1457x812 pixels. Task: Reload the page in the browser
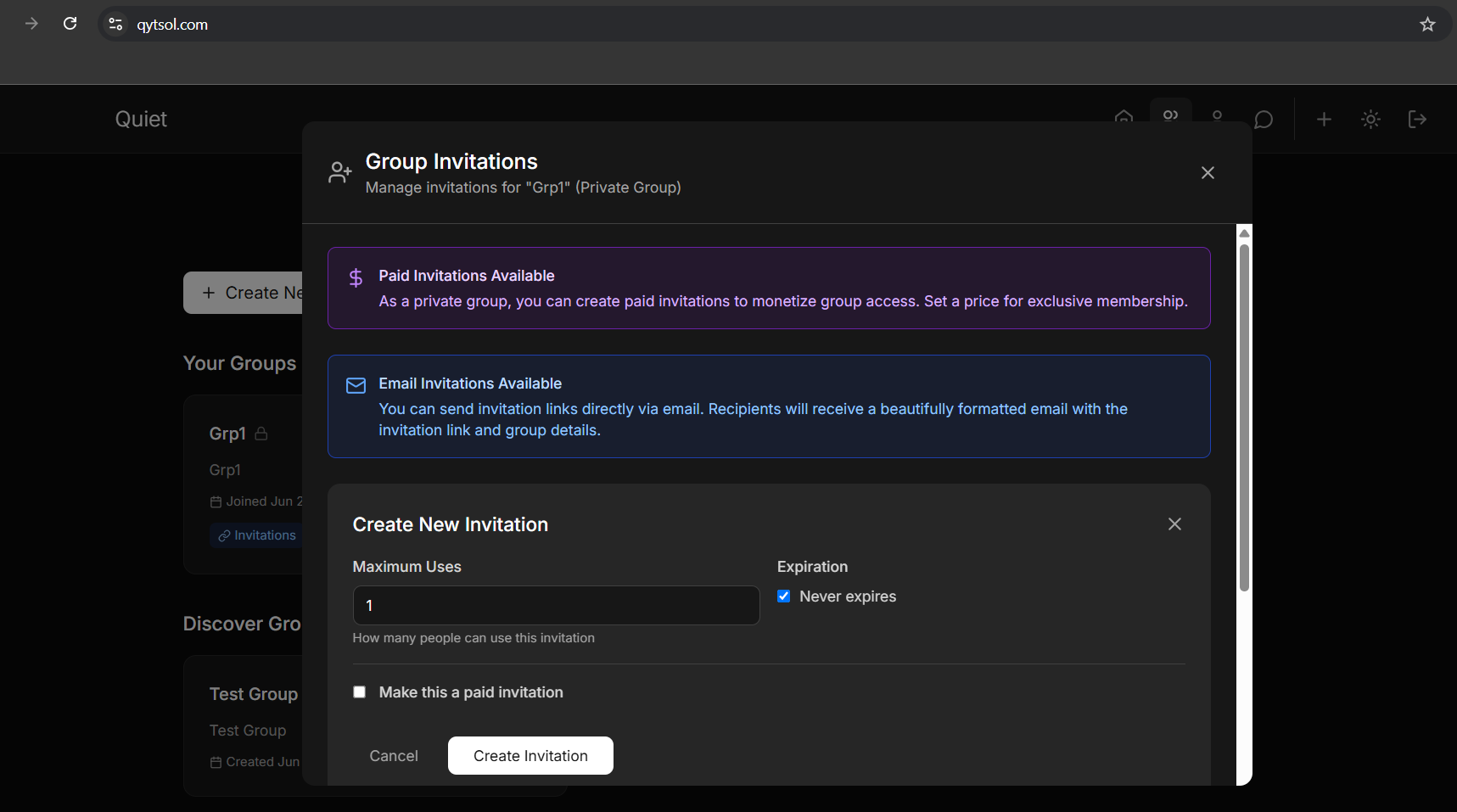pos(70,24)
